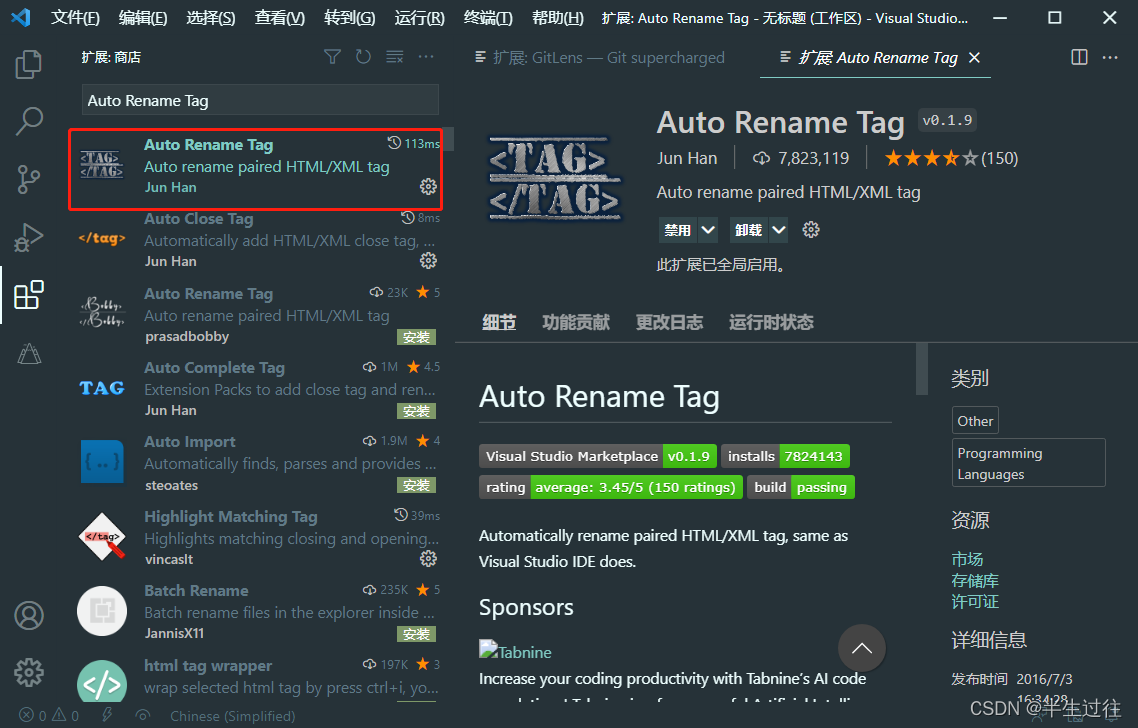Open editor more actions menu
The height and width of the screenshot is (728, 1138).
1110,57
